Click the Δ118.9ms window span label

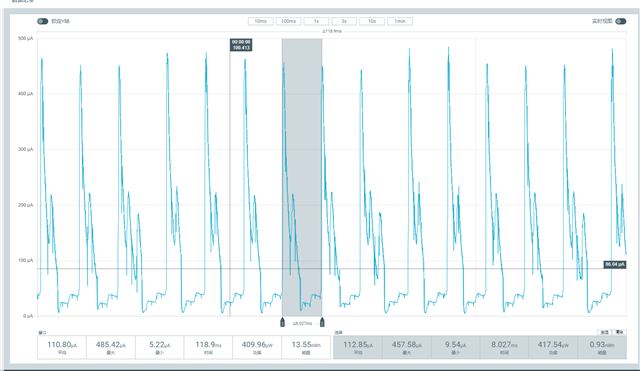(331, 31)
